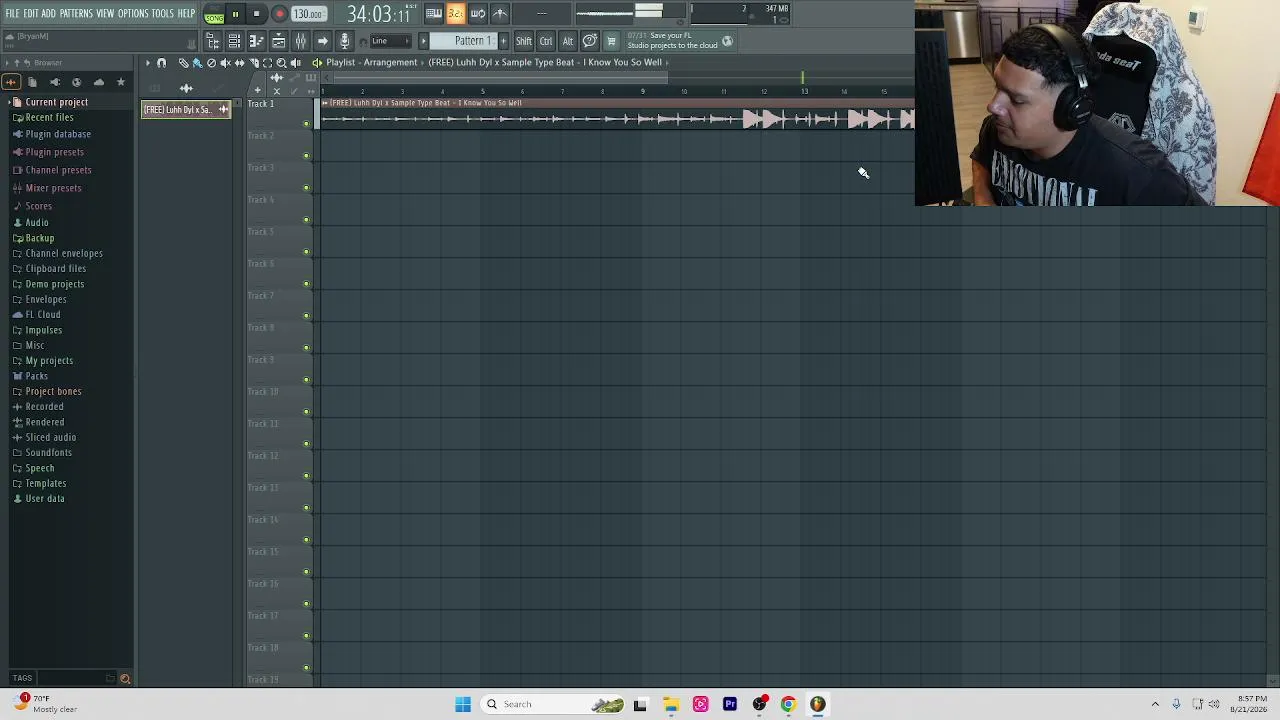Stop playback with the stop button

[x=256, y=14]
